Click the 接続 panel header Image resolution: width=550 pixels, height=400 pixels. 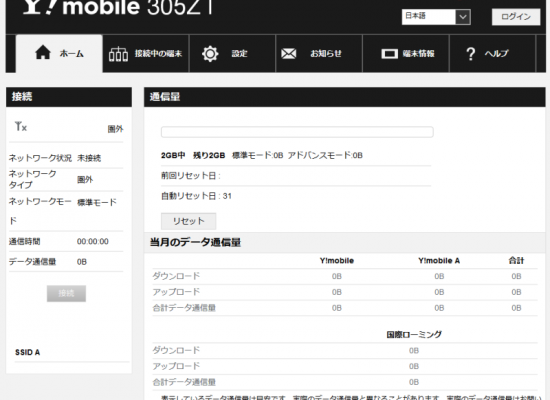pos(69,96)
